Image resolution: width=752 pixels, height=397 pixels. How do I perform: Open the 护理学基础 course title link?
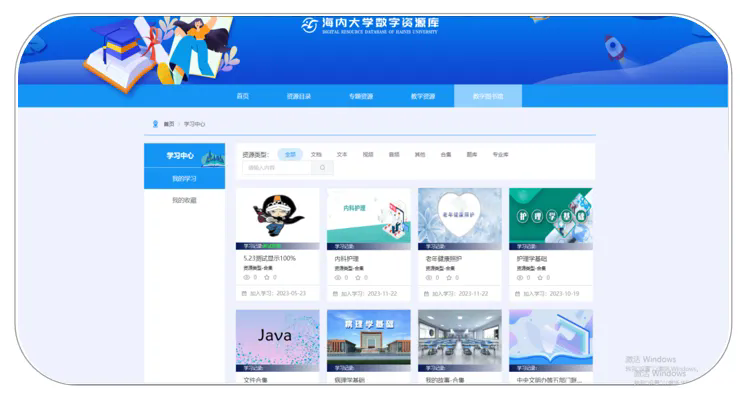[532, 259]
